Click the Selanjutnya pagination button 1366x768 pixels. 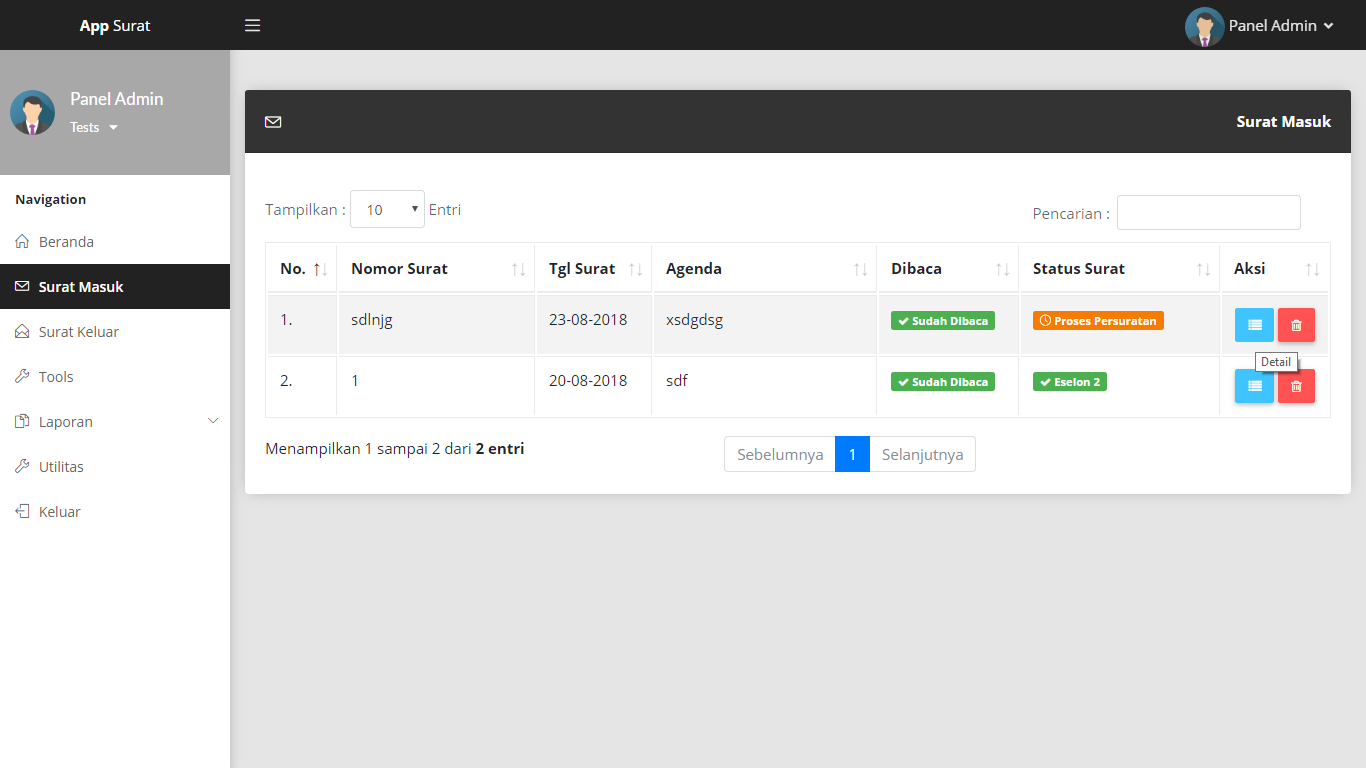click(x=922, y=454)
